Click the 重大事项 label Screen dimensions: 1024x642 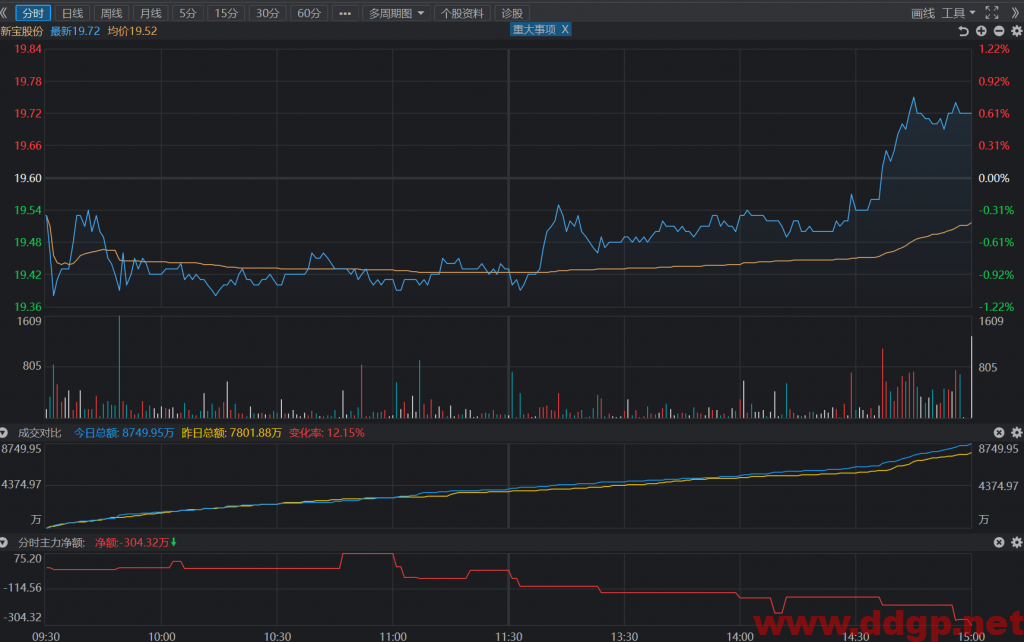[x=534, y=29]
